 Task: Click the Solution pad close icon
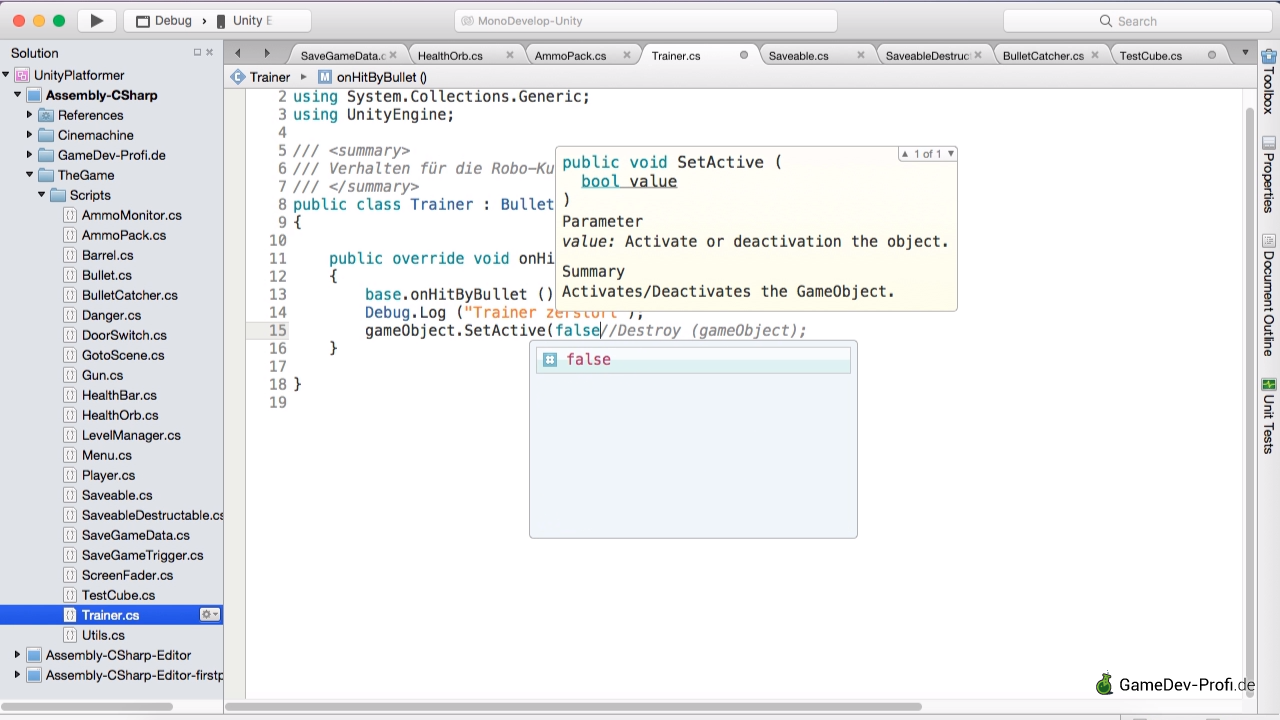coord(210,53)
